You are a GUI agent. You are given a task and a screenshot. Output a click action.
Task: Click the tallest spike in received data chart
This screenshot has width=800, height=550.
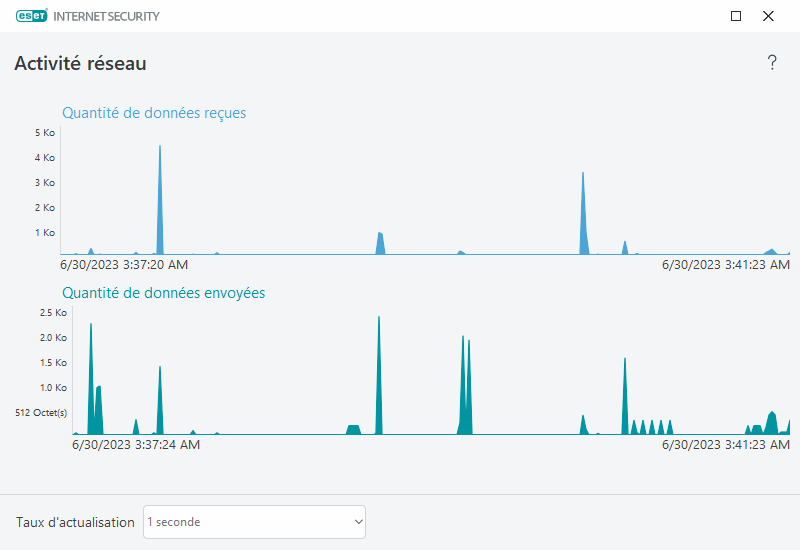[x=160, y=200]
